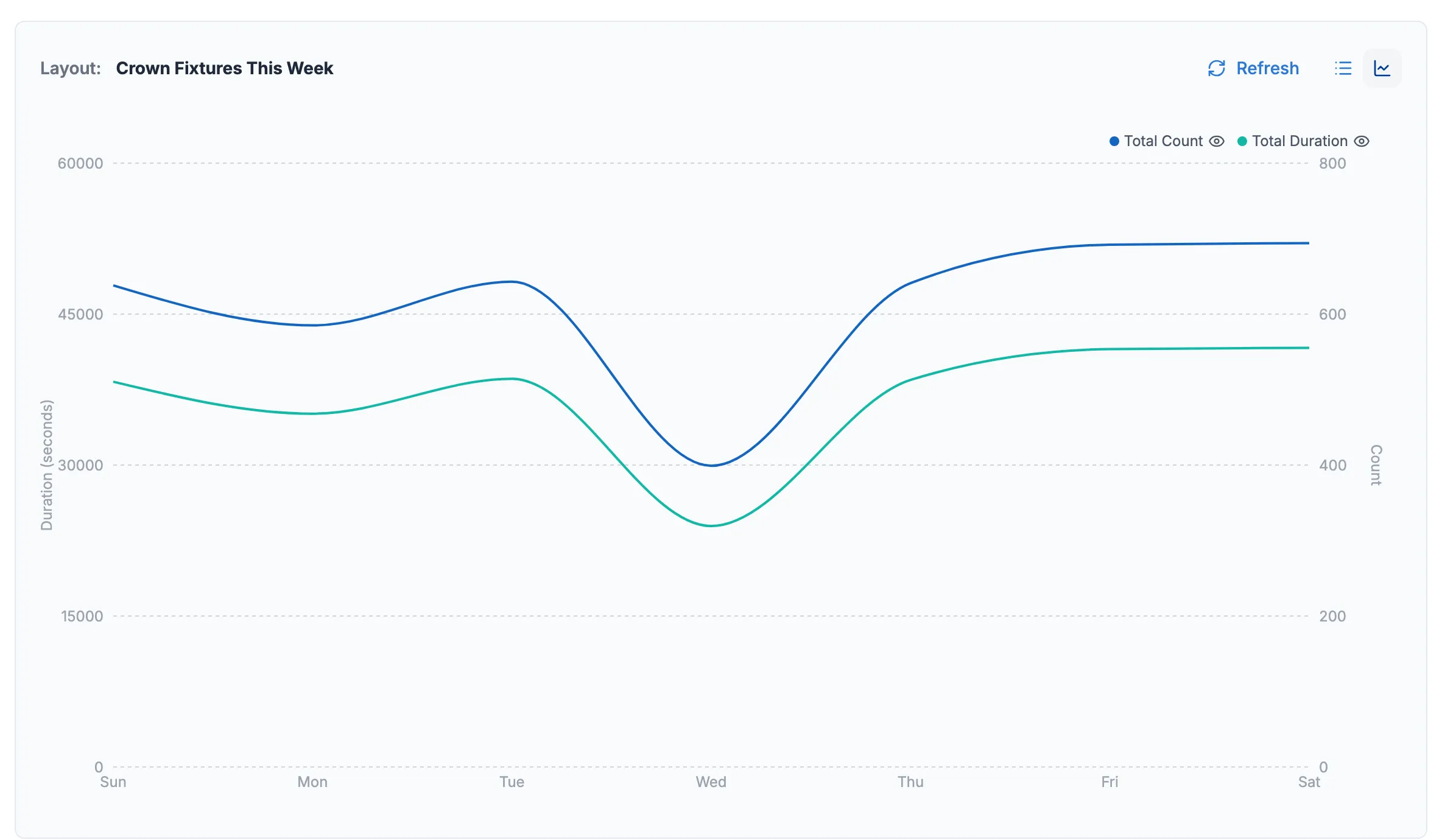Select the line chart view icon

coord(1382,68)
